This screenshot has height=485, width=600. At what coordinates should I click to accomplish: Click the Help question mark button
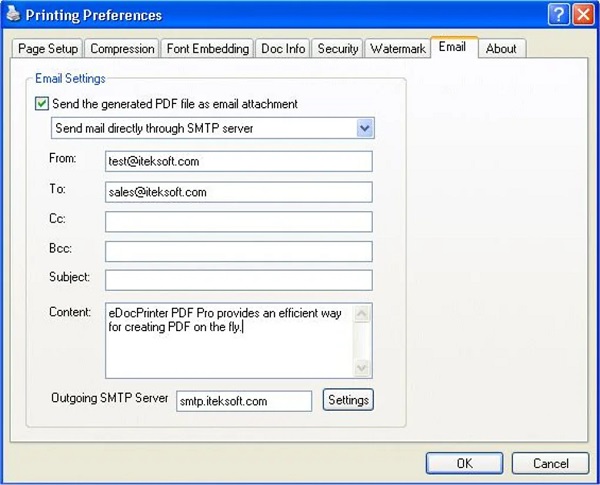coord(559,14)
